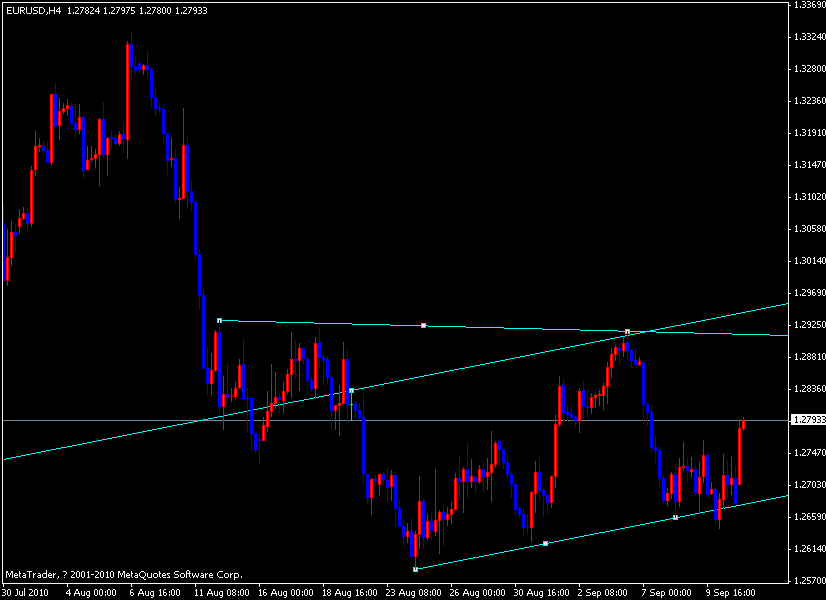Click the 1.31020 price axis label
Image resolution: width=826 pixels, height=600 pixels.
coord(809,196)
